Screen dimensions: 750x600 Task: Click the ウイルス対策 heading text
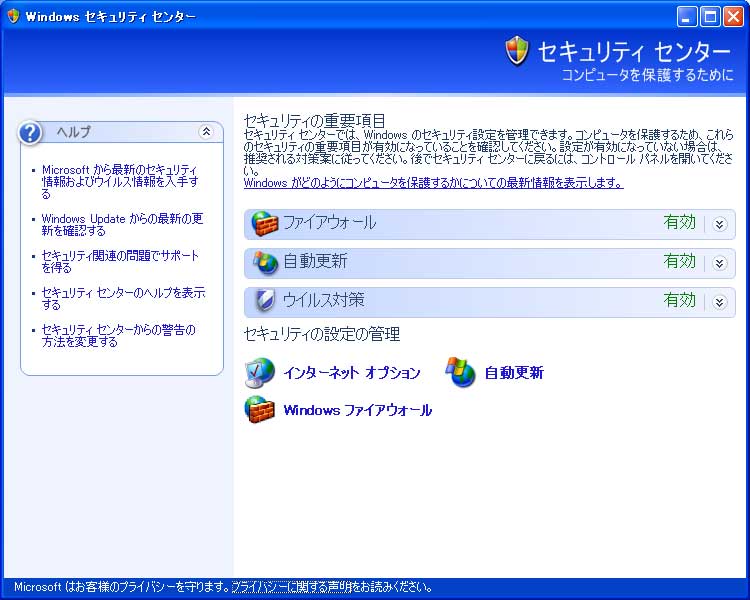tap(323, 300)
